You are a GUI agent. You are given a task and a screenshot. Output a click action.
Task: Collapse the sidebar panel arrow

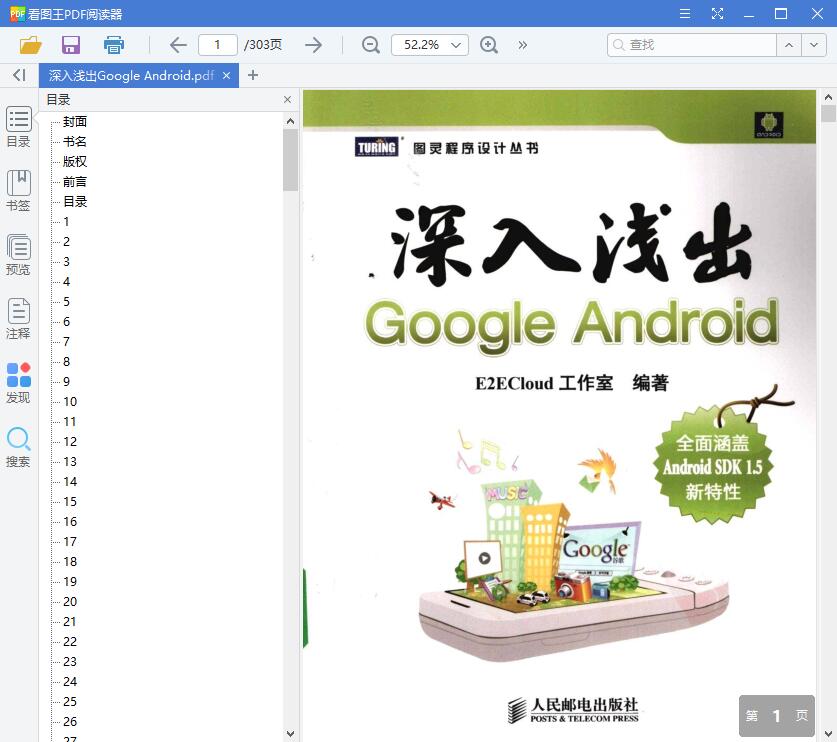pyautogui.click(x=19, y=75)
